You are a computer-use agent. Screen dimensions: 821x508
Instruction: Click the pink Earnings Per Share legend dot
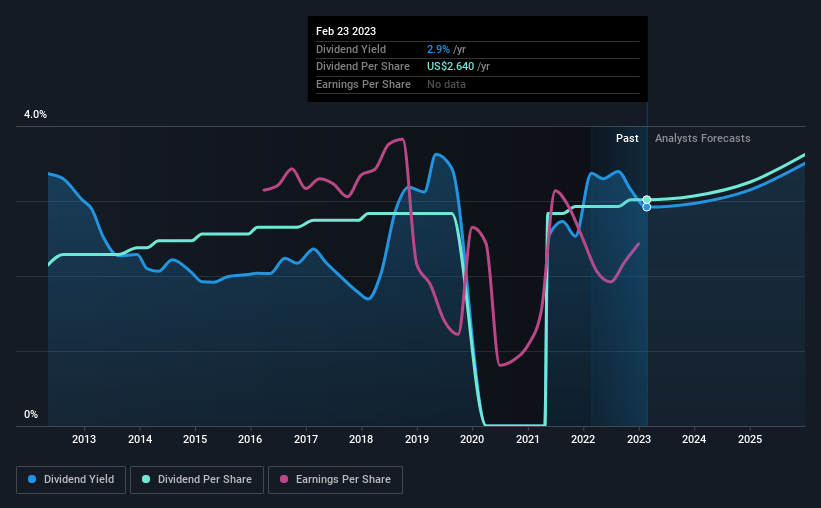coord(284,479)
